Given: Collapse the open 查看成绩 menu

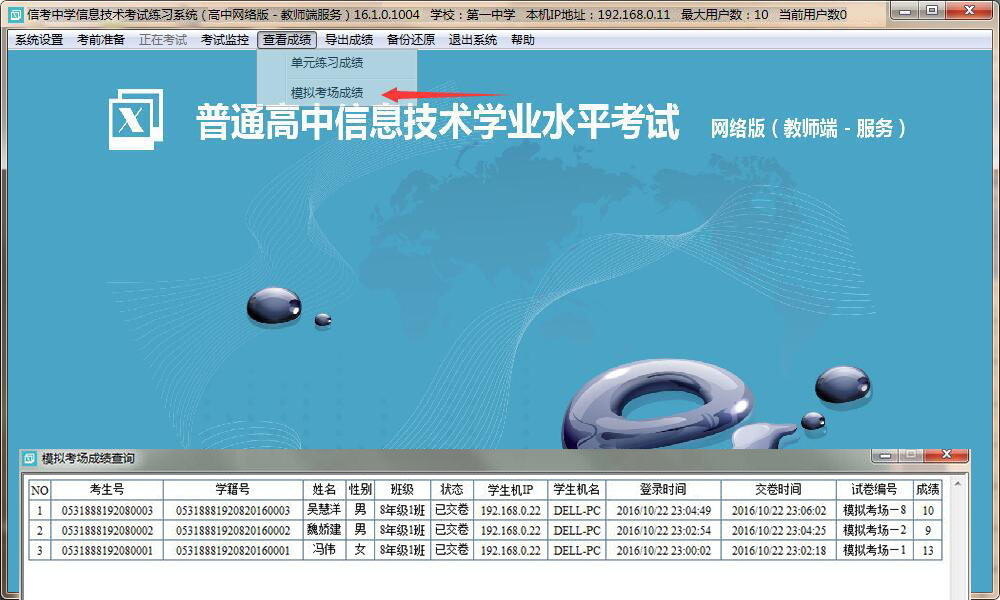Looking at the screenshot, I should [x=287, y=40].
